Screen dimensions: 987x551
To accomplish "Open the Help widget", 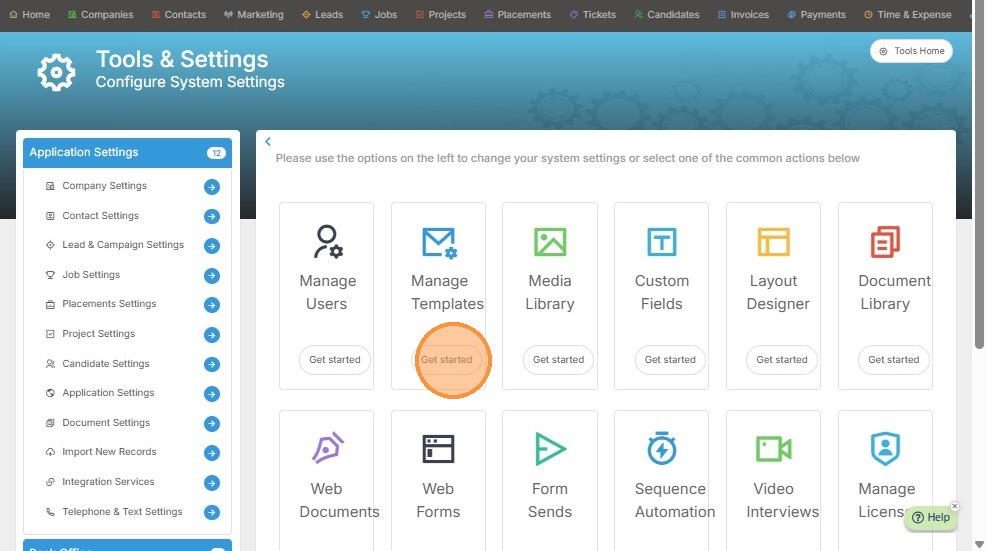I will point(931,517).
